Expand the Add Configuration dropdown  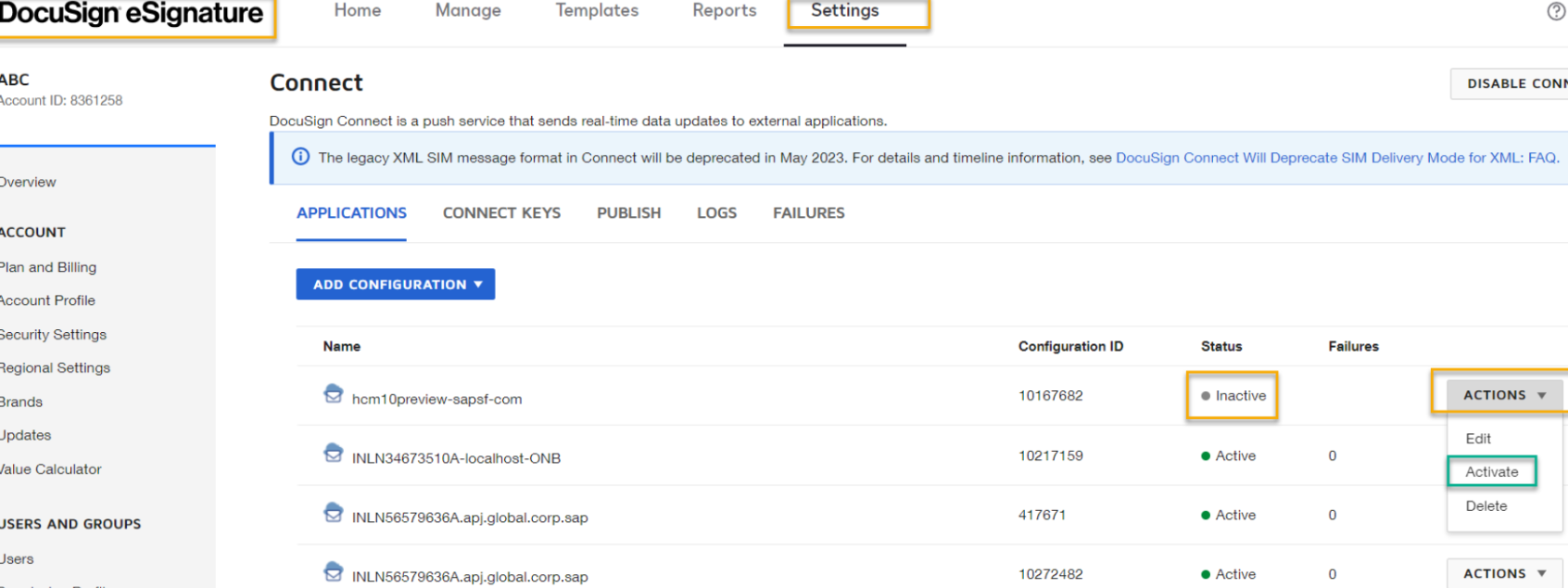tap(396, 285)
